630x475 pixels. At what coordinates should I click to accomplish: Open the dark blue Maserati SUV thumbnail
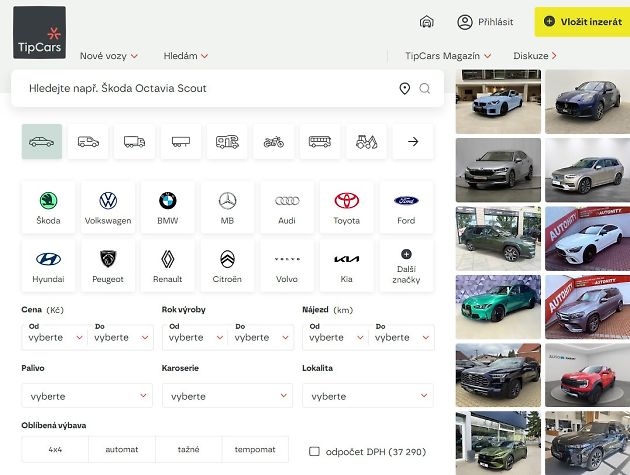[x=587, y=101]
